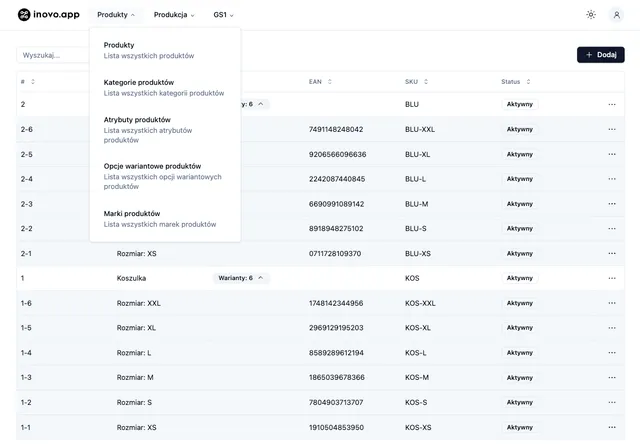Click Aktywny status badge for BLU-XXL
Image resolution: width=640 pixels, height=445 pixels.
pos(520,129)
